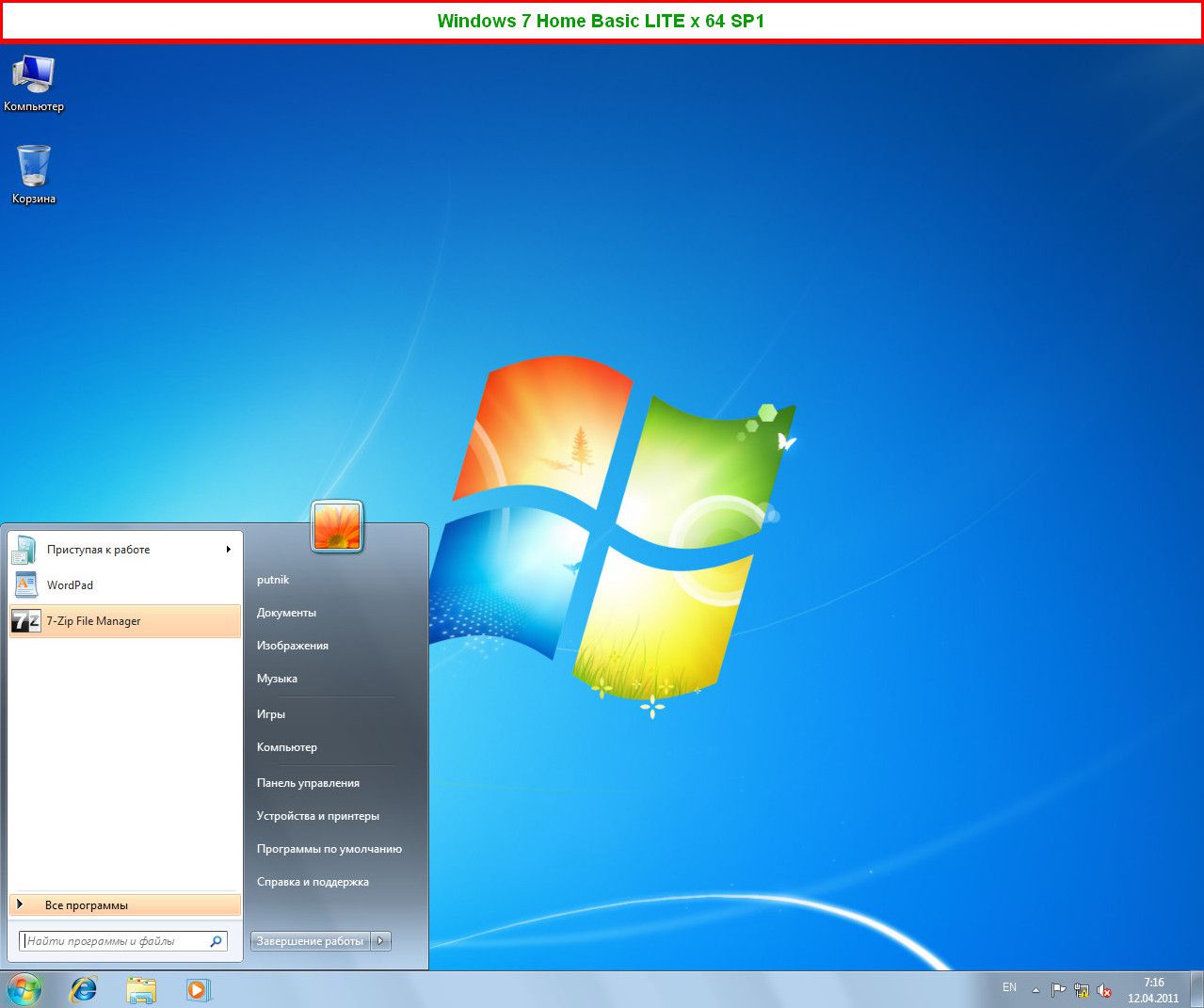Click the muted volume tray icon
Image resolution: width=1204 pixels, height=1008 pixels.
(x=1105, y=990)
